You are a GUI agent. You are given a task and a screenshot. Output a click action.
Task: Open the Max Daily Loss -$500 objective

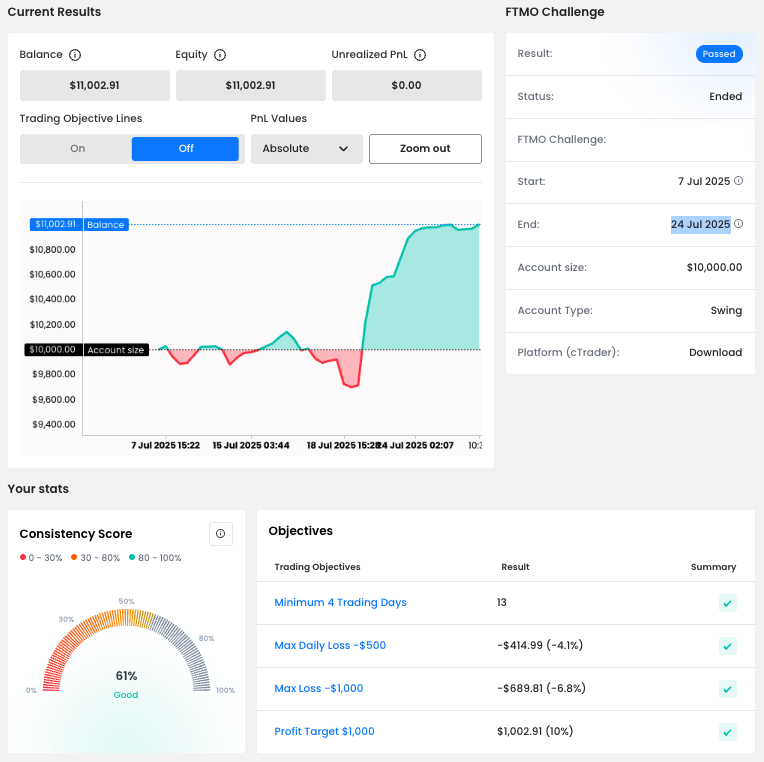[x=330, y=646]
